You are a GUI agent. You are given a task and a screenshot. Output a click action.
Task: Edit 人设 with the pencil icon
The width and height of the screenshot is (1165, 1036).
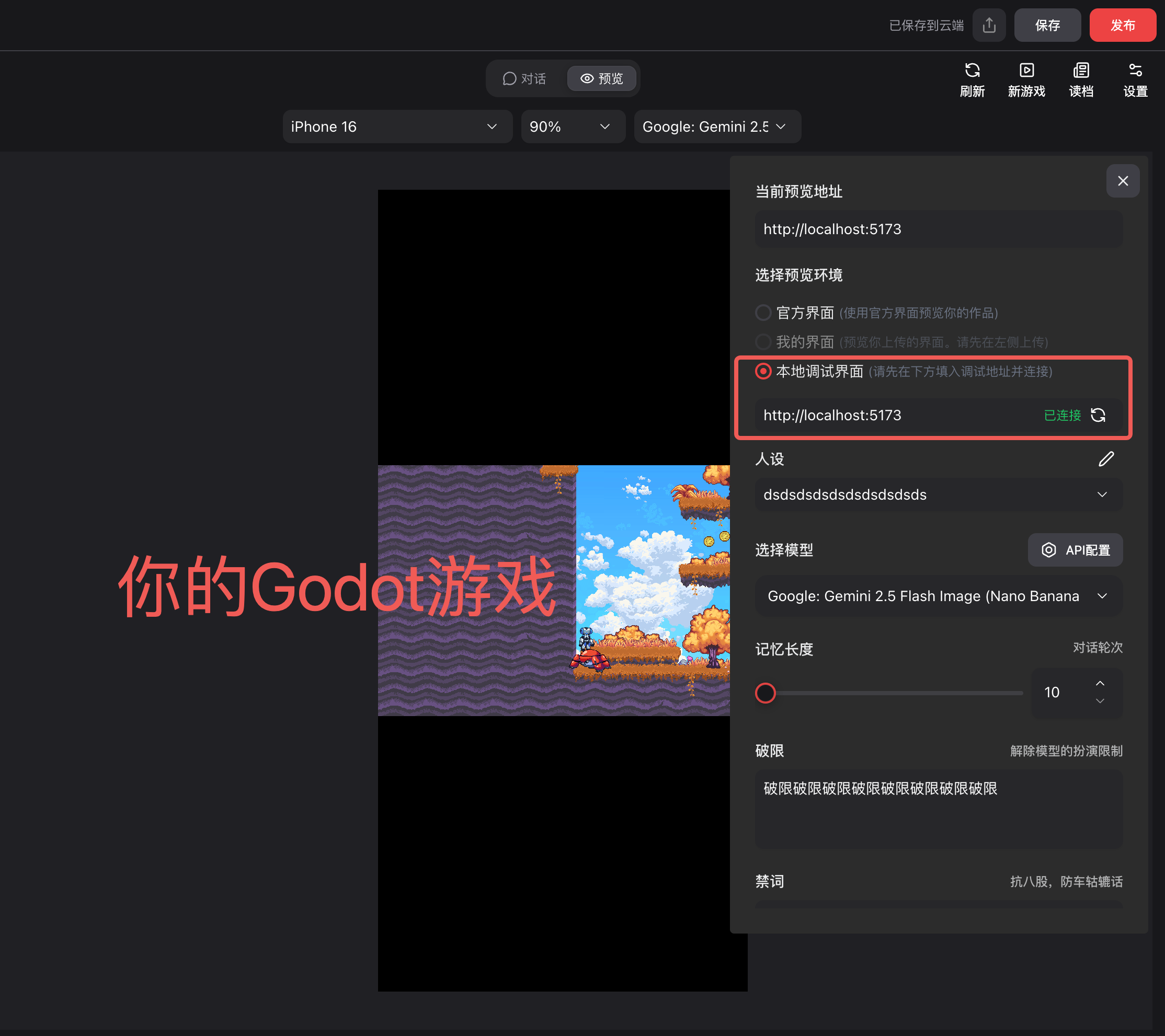[1106, 459]
